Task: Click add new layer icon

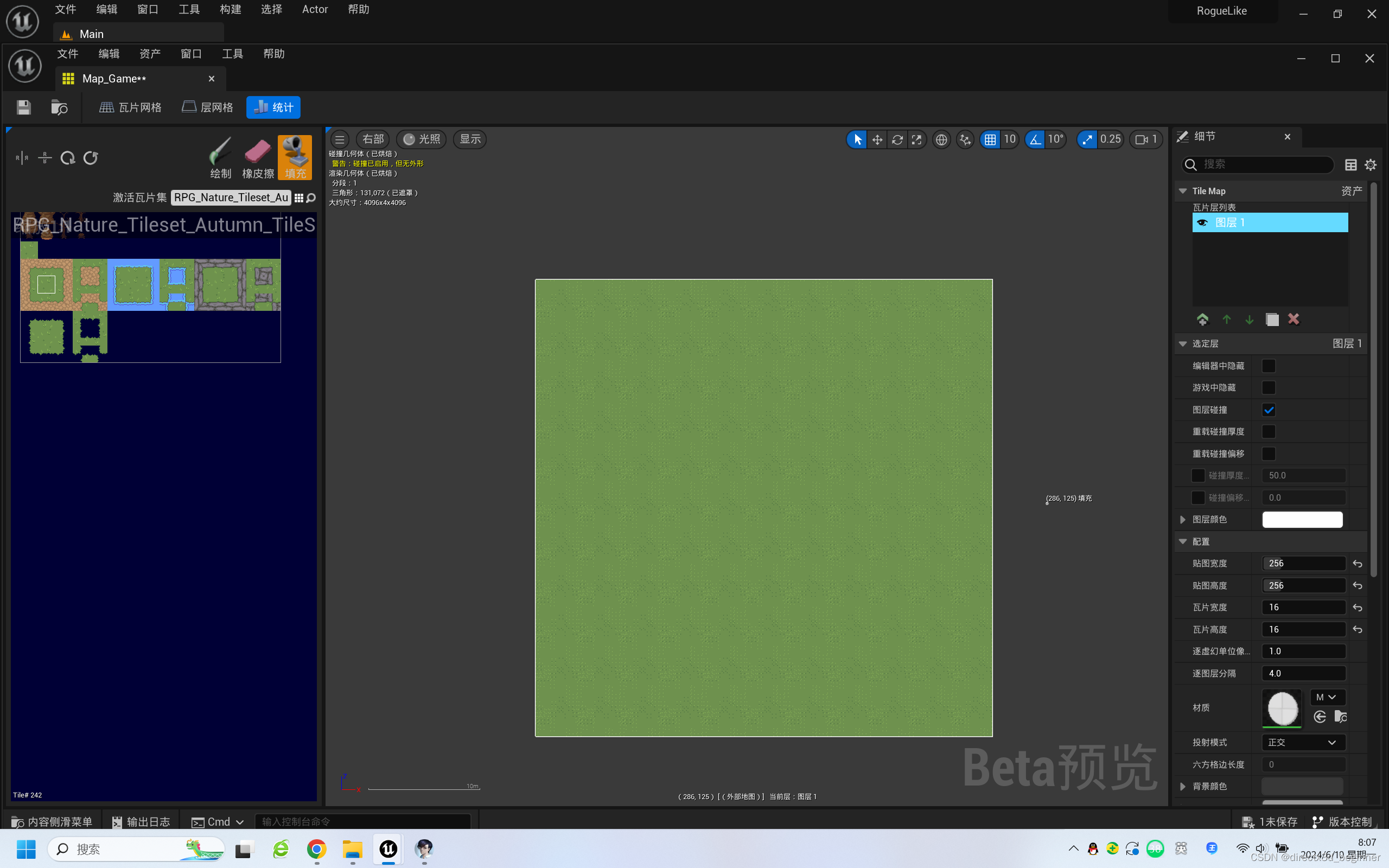Action: coord(1202,319)
